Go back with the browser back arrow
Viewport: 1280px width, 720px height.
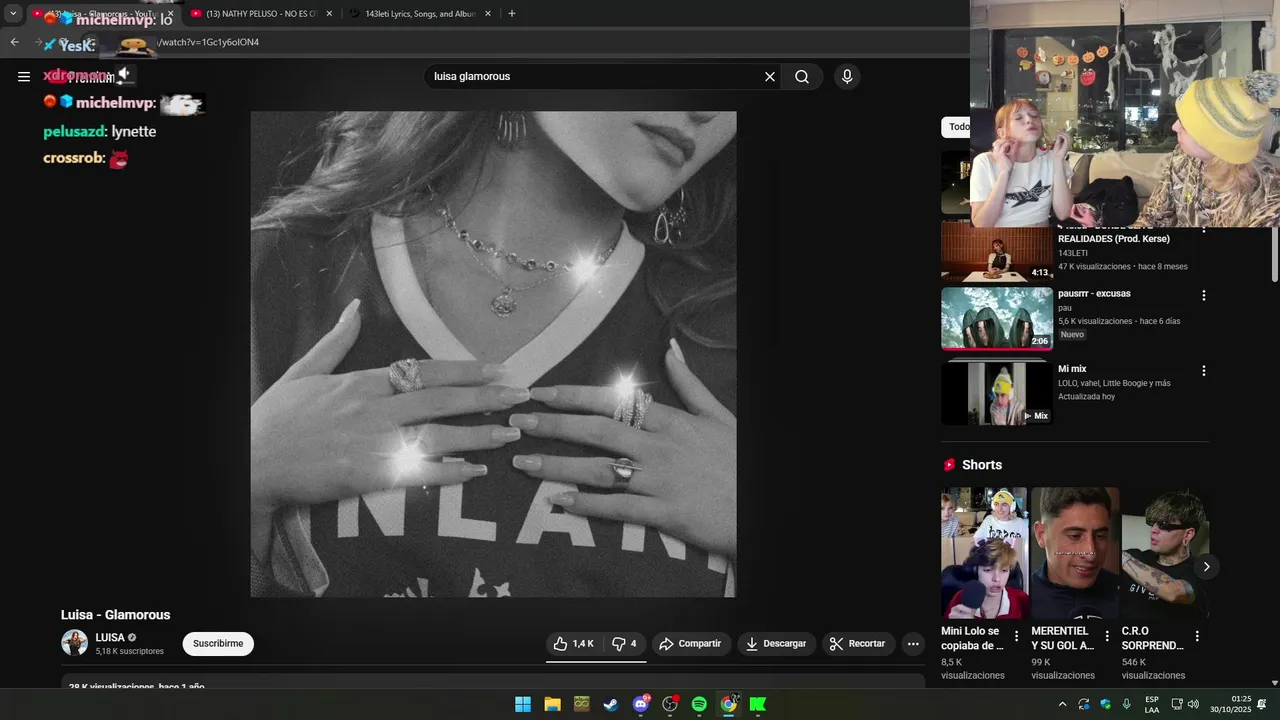(15, 42)
